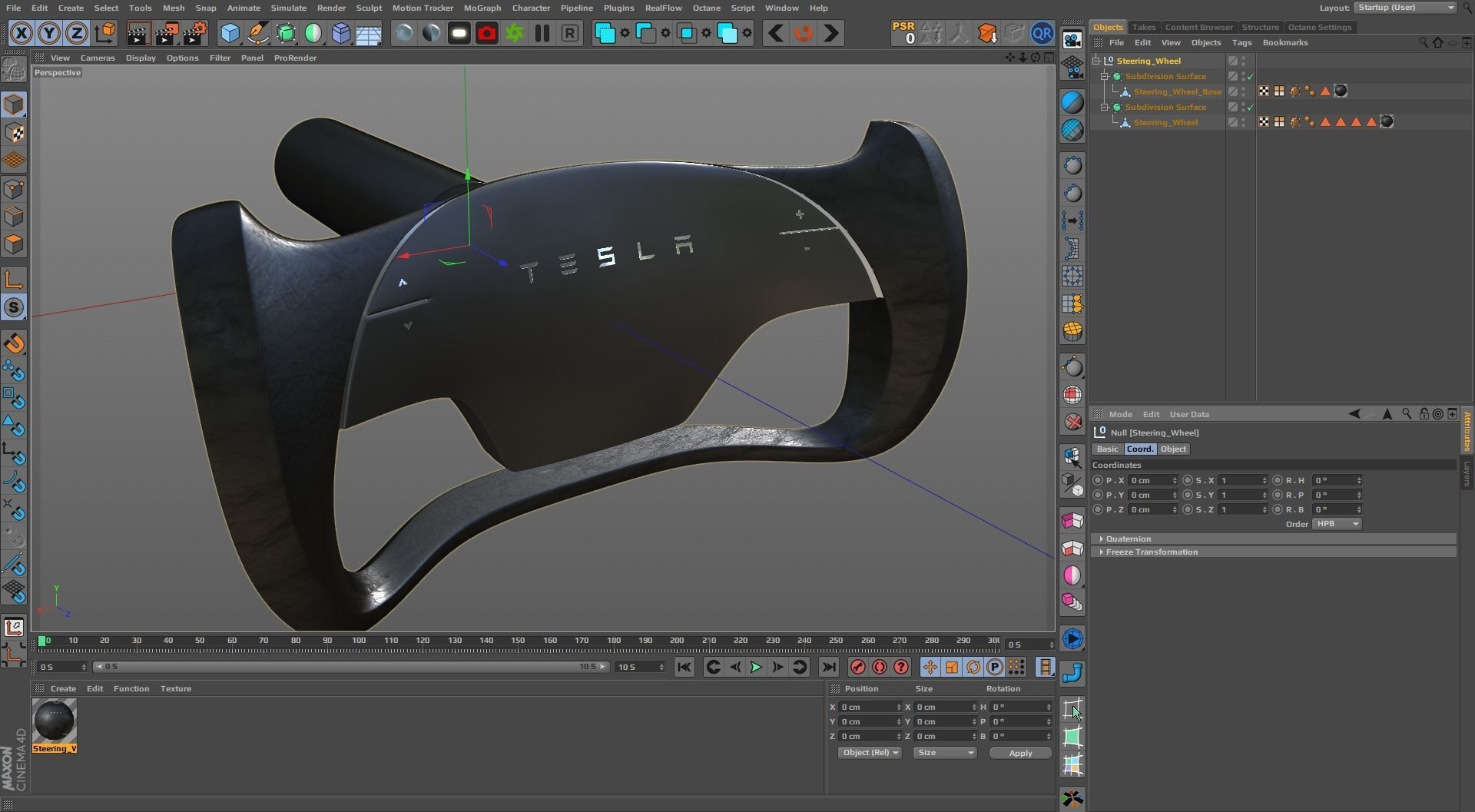Collapse the Steering_Wheel null hierarchy

1096,61
